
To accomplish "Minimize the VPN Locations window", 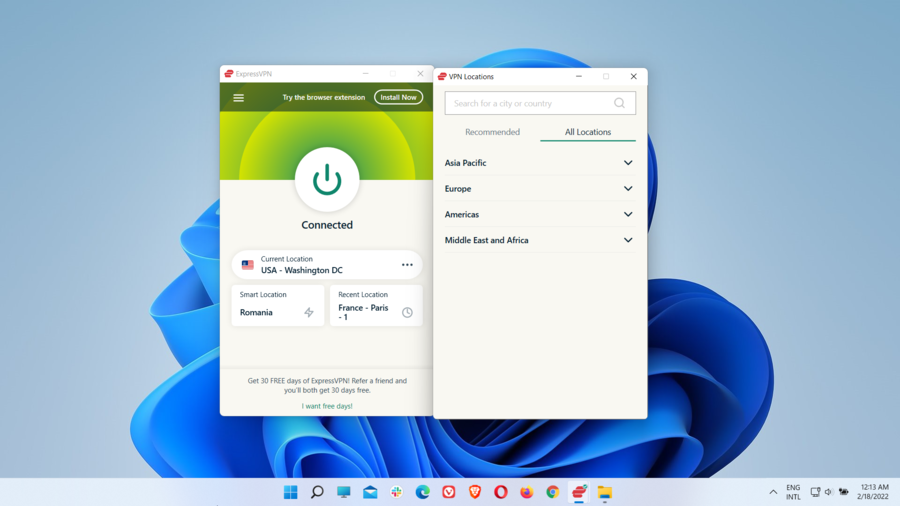I will [579, 76].
